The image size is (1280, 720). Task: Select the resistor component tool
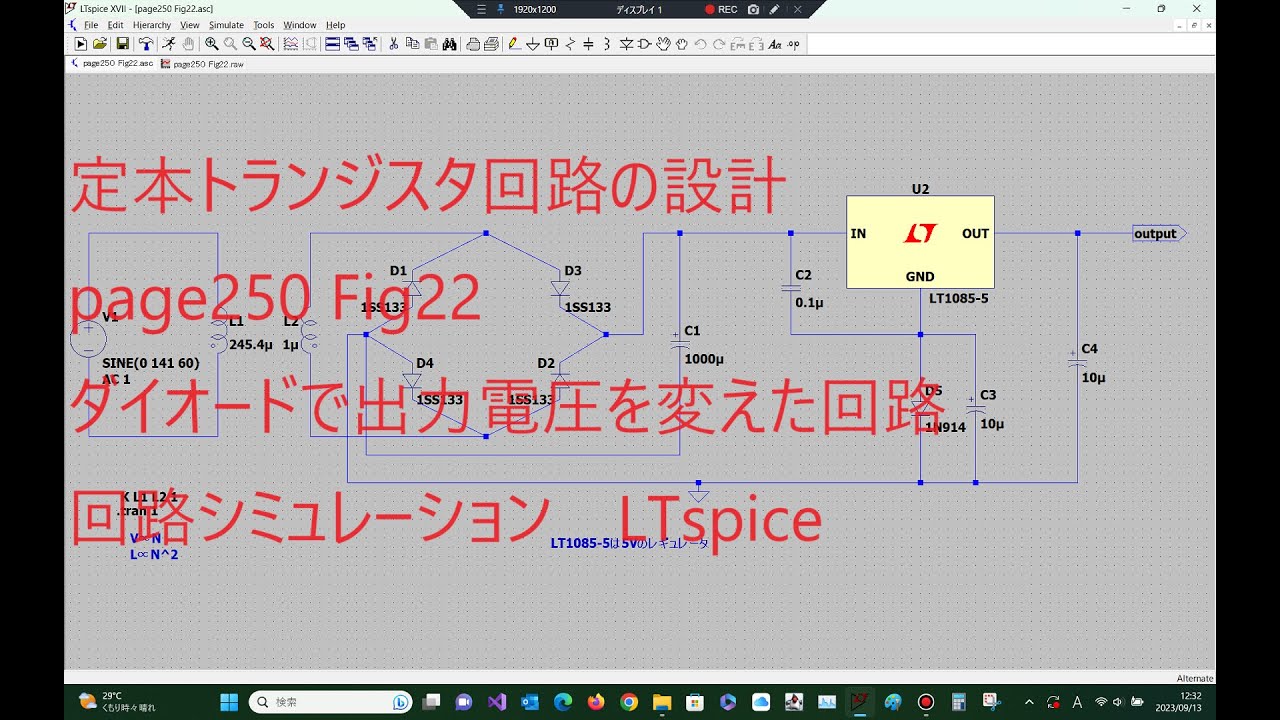(x=570, y=44)
